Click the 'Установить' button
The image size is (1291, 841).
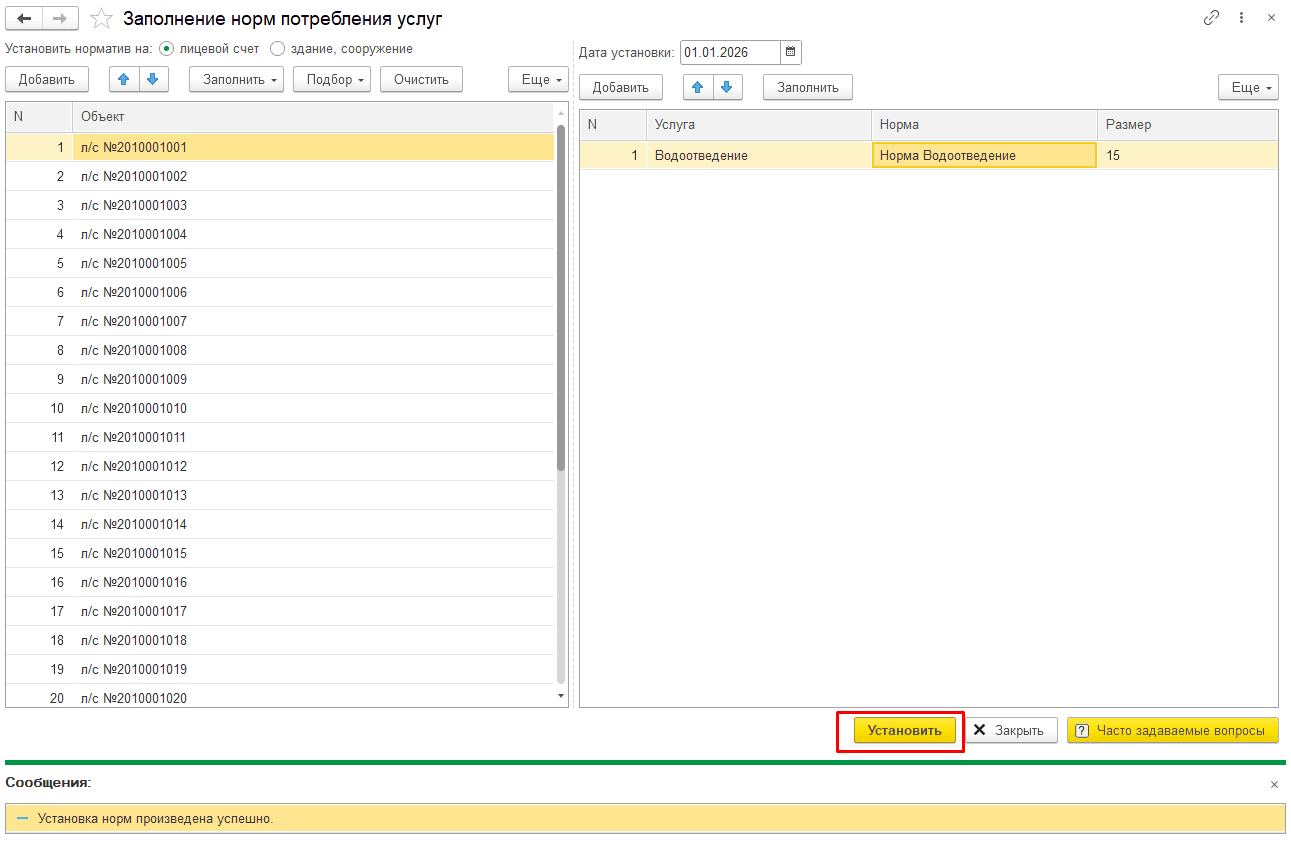(904, 730)
